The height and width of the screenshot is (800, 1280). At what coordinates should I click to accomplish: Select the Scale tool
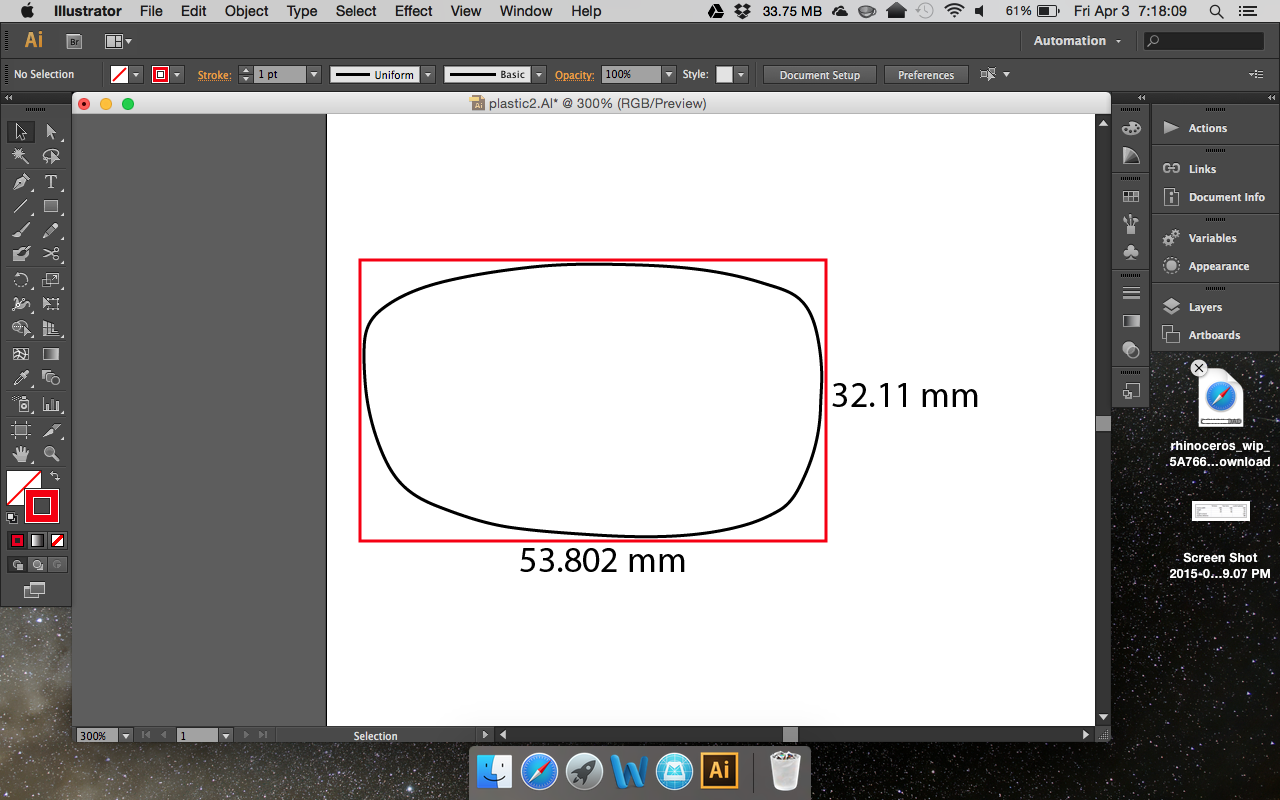click(51, 280)
